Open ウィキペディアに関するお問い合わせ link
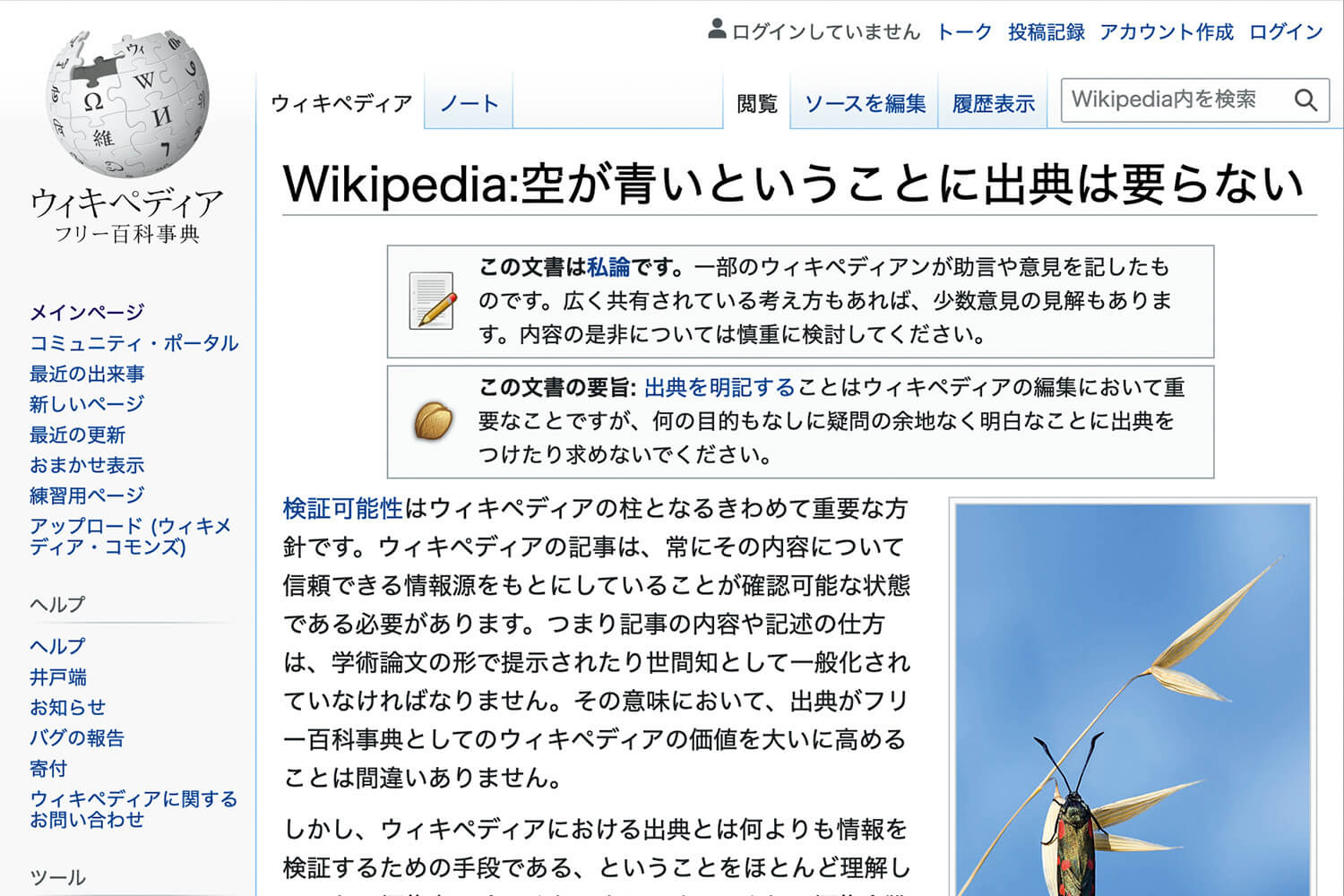 (134, 808)
